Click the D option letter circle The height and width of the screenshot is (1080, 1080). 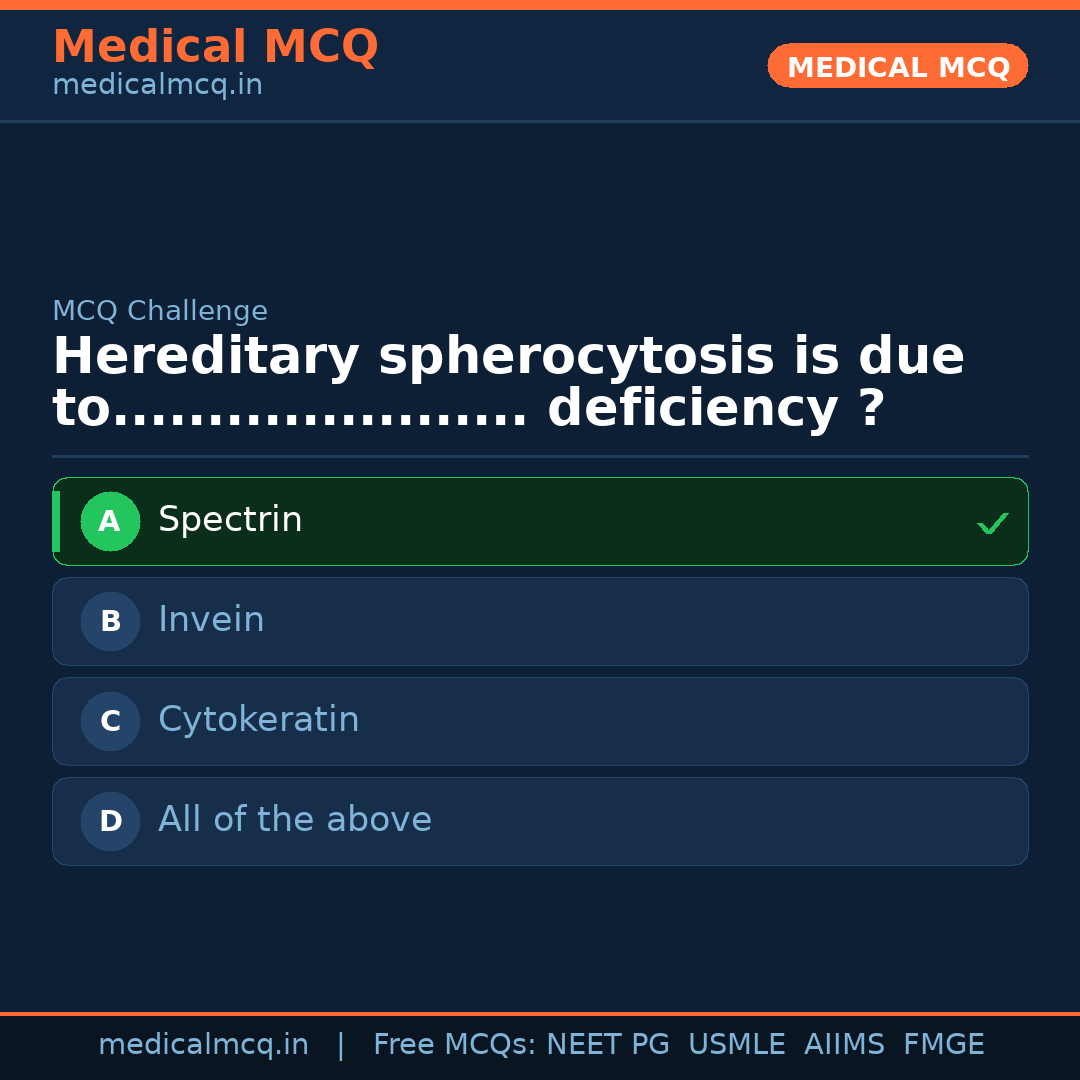click(x=110, y=821)
